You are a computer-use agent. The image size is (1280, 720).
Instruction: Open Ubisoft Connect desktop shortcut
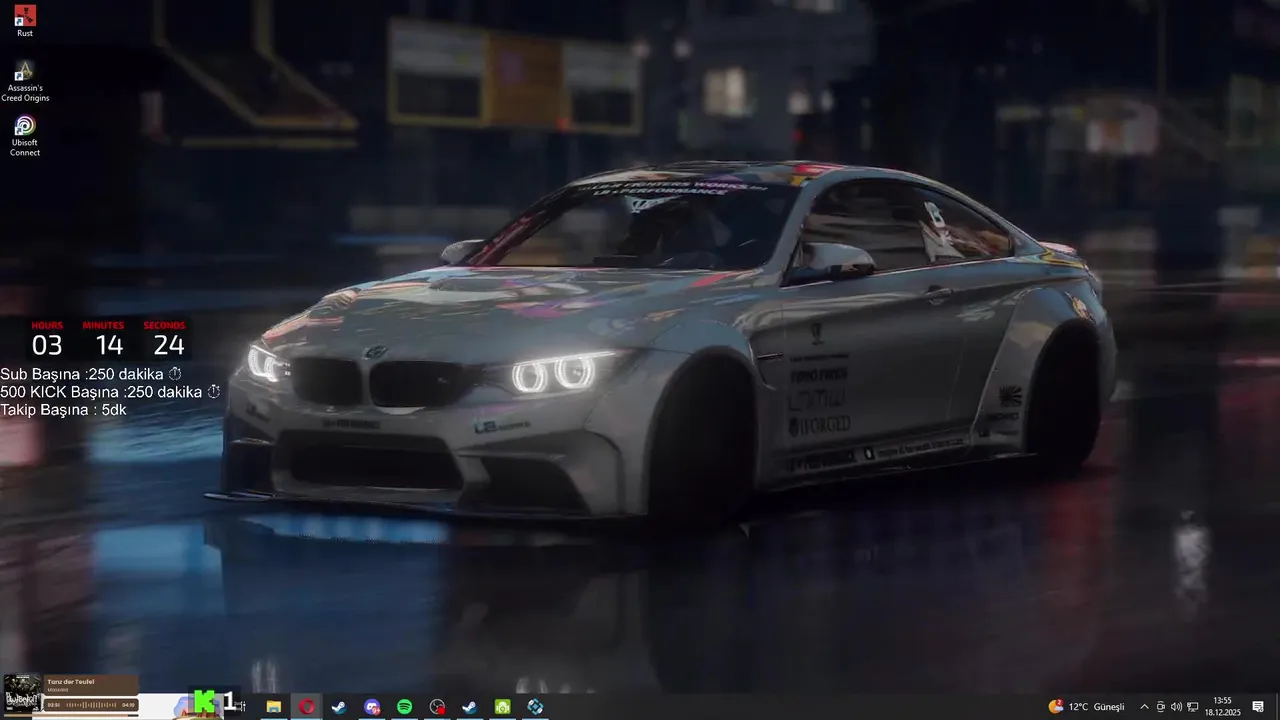click(x=25, y=136)
